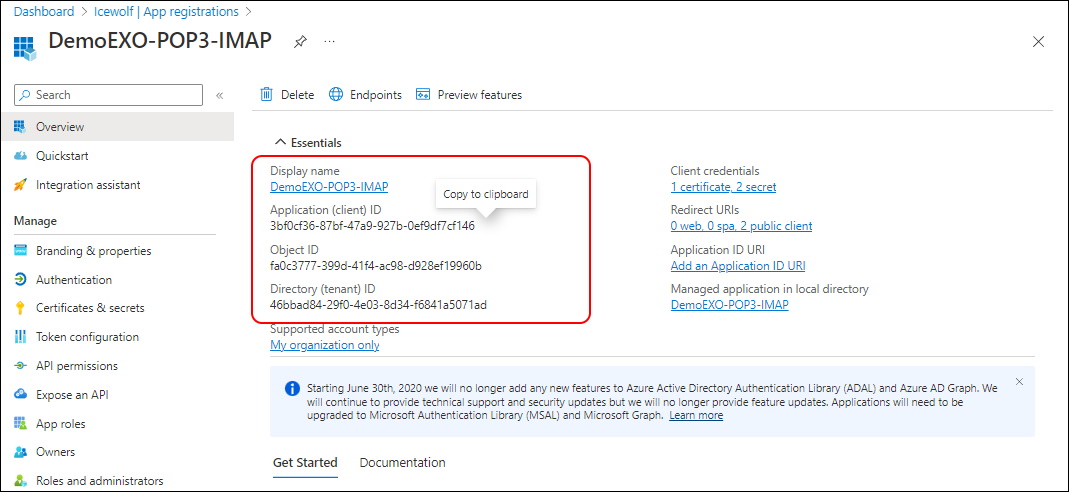1069x492 pixels.
Task: Open the DemoEXO-POP3-IMAP display name link
Action: (329, 186)
